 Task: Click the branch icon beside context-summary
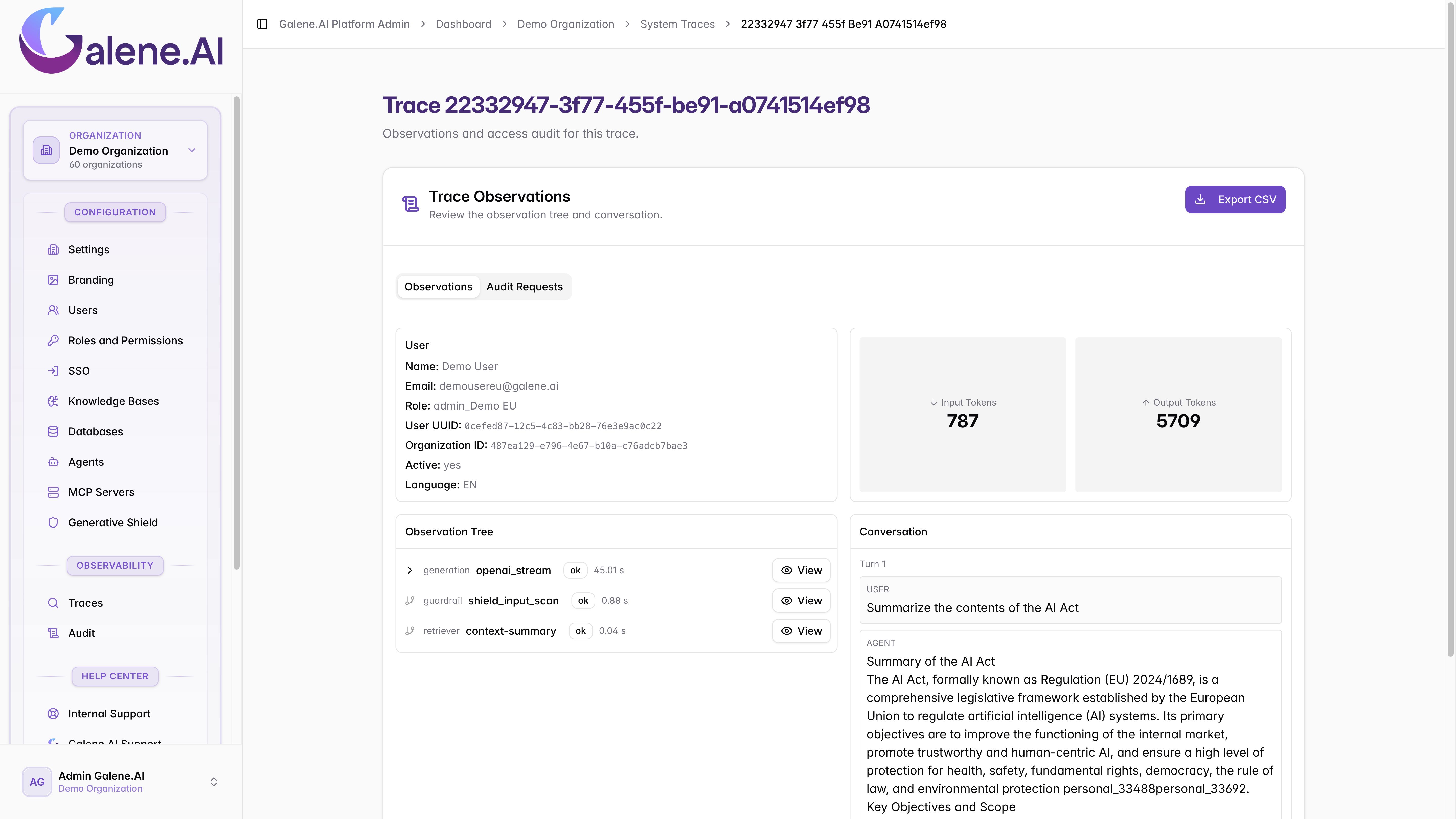(x=410, y=631)
